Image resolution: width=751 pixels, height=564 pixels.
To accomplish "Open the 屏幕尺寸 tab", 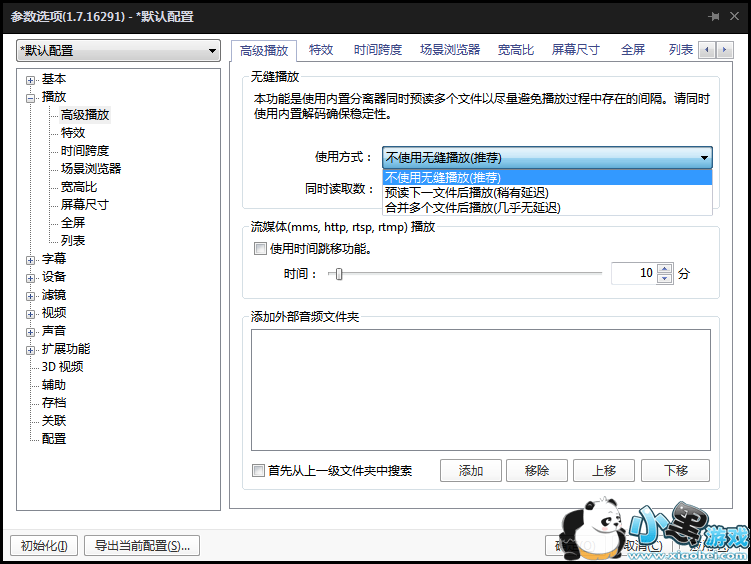I will (575, 50).
